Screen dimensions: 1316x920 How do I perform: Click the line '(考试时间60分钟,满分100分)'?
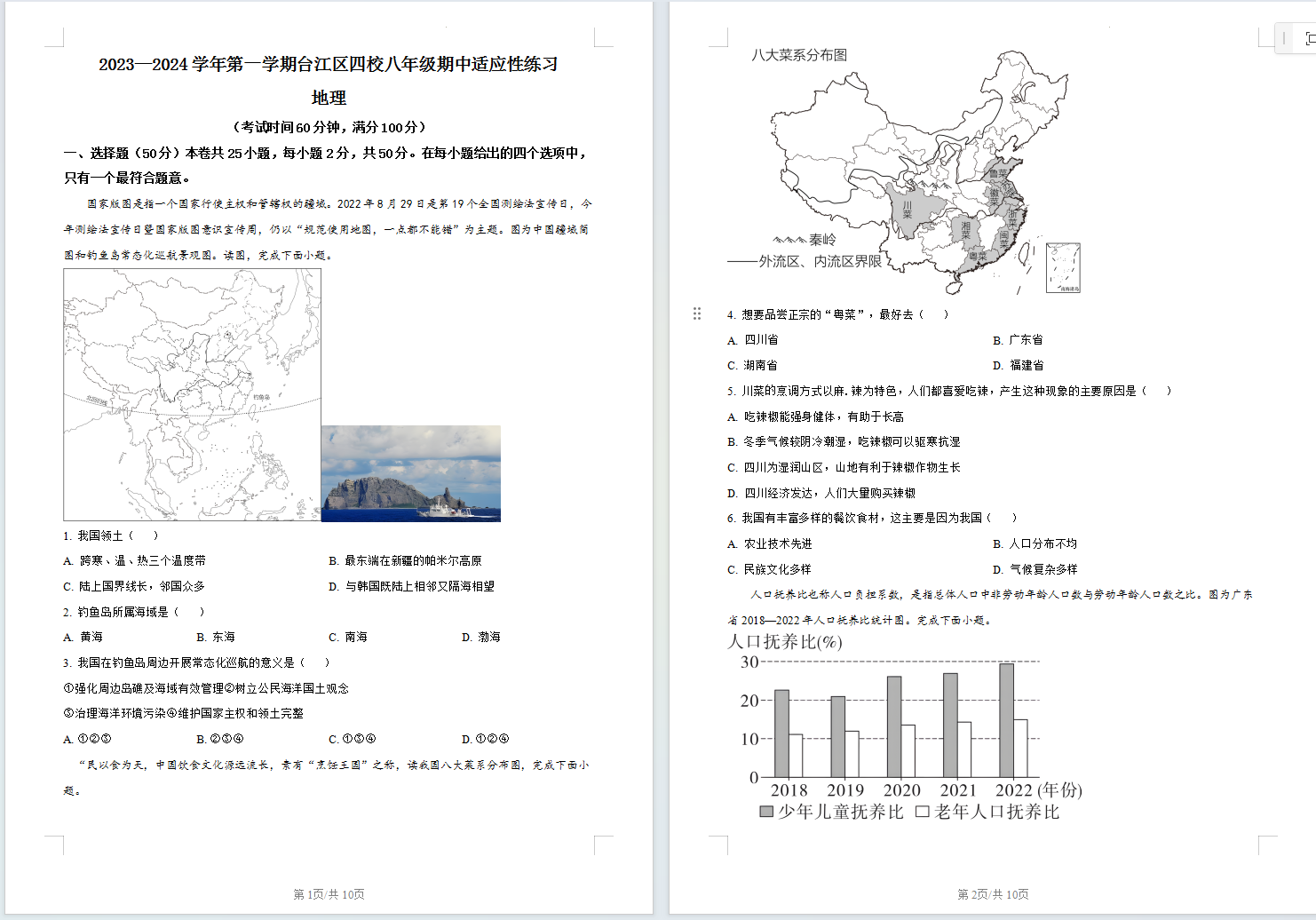(329, 127)
